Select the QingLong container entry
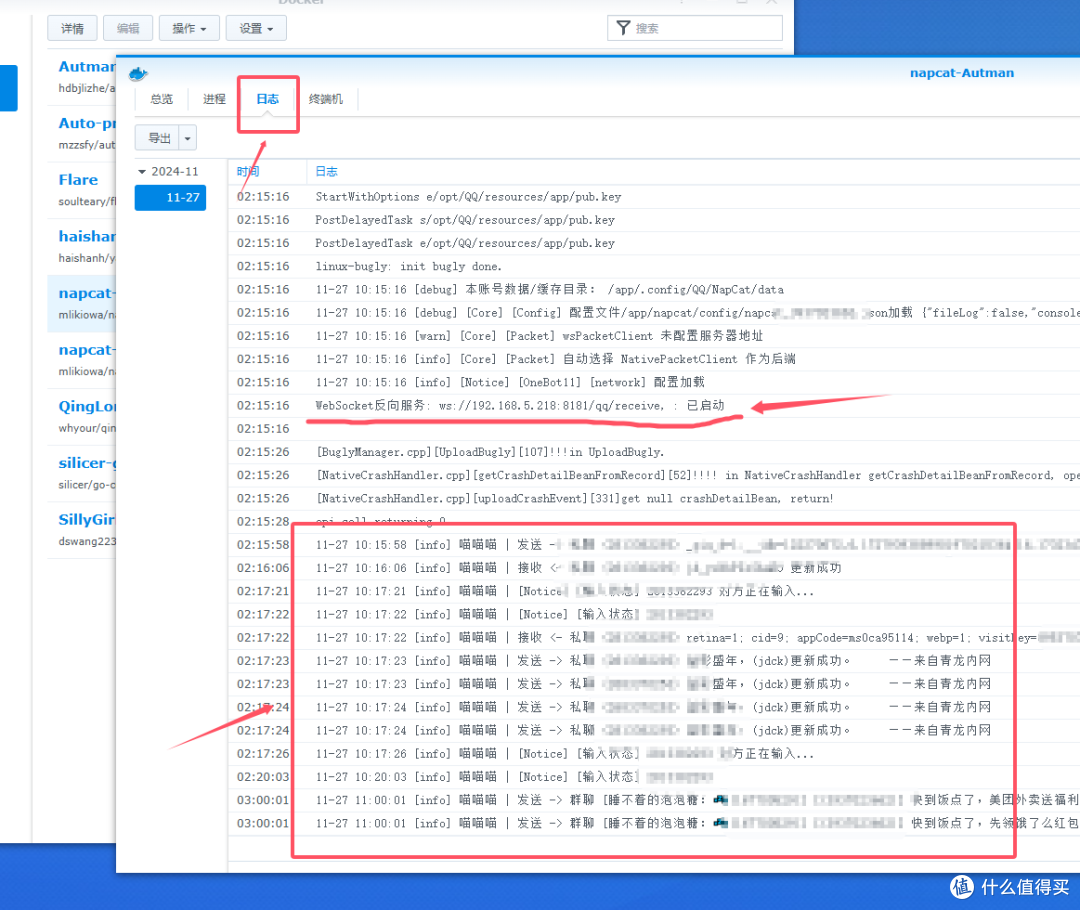The image size is (1080, 910). pos(81,416)
